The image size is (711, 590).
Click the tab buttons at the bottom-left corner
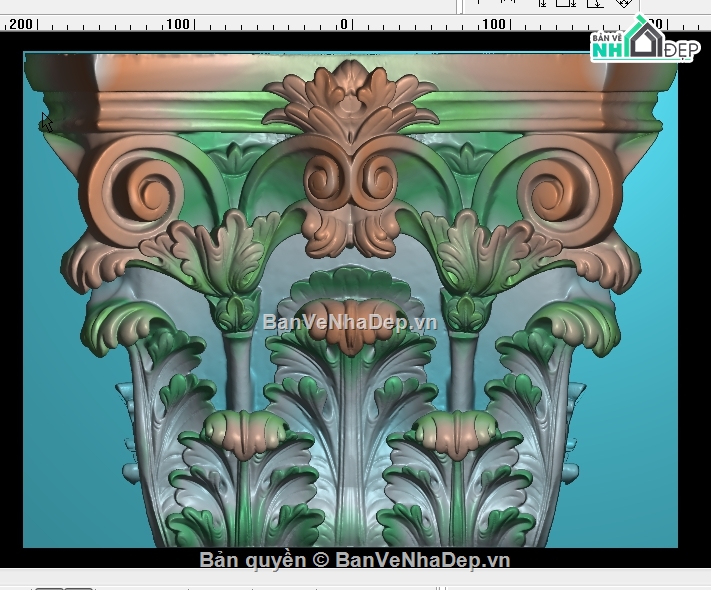65,586
